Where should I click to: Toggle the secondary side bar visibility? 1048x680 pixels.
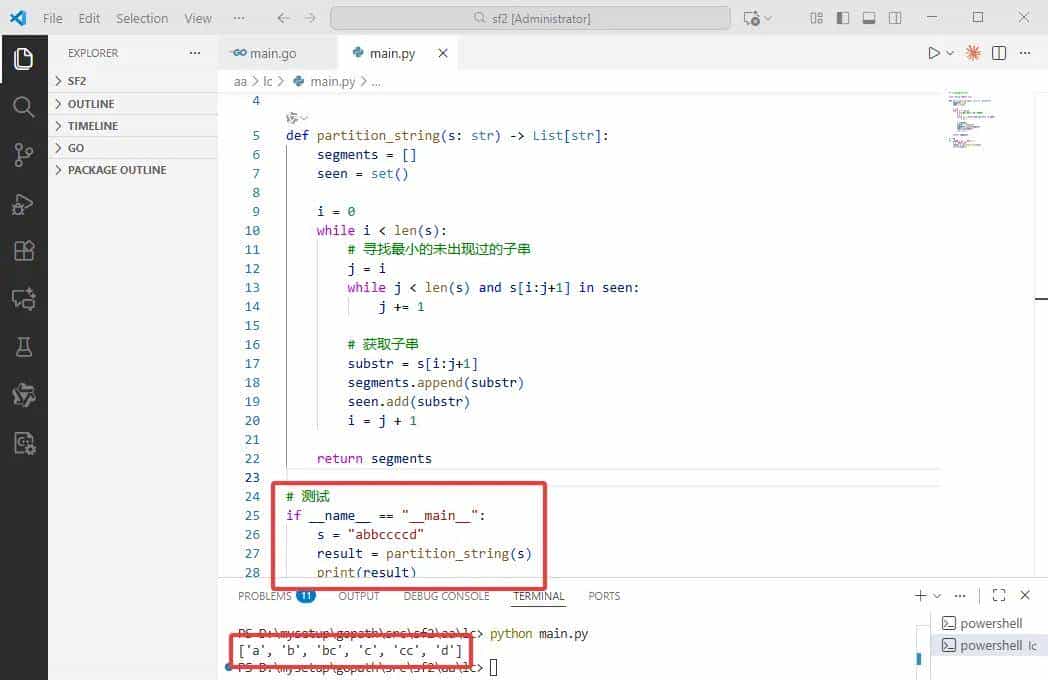coord(895,18)
